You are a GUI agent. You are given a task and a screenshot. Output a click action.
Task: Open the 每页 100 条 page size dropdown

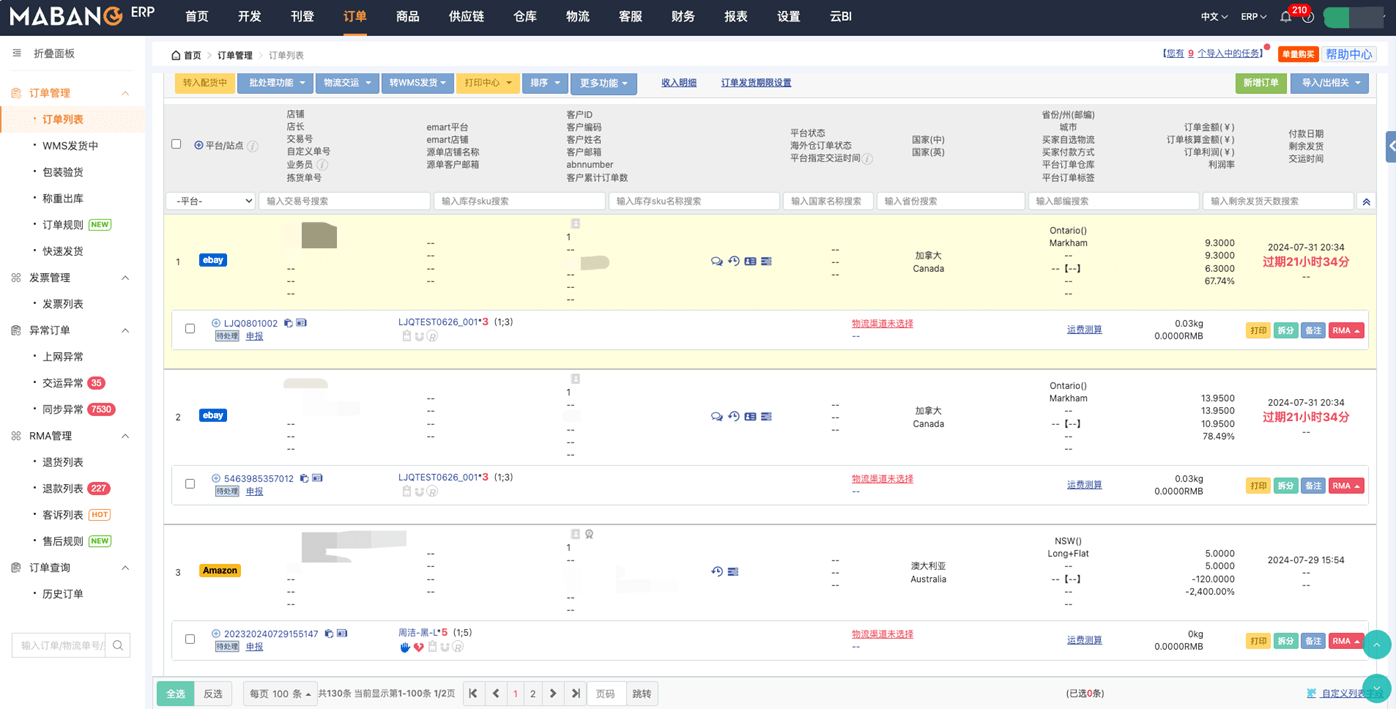(280, 694)
